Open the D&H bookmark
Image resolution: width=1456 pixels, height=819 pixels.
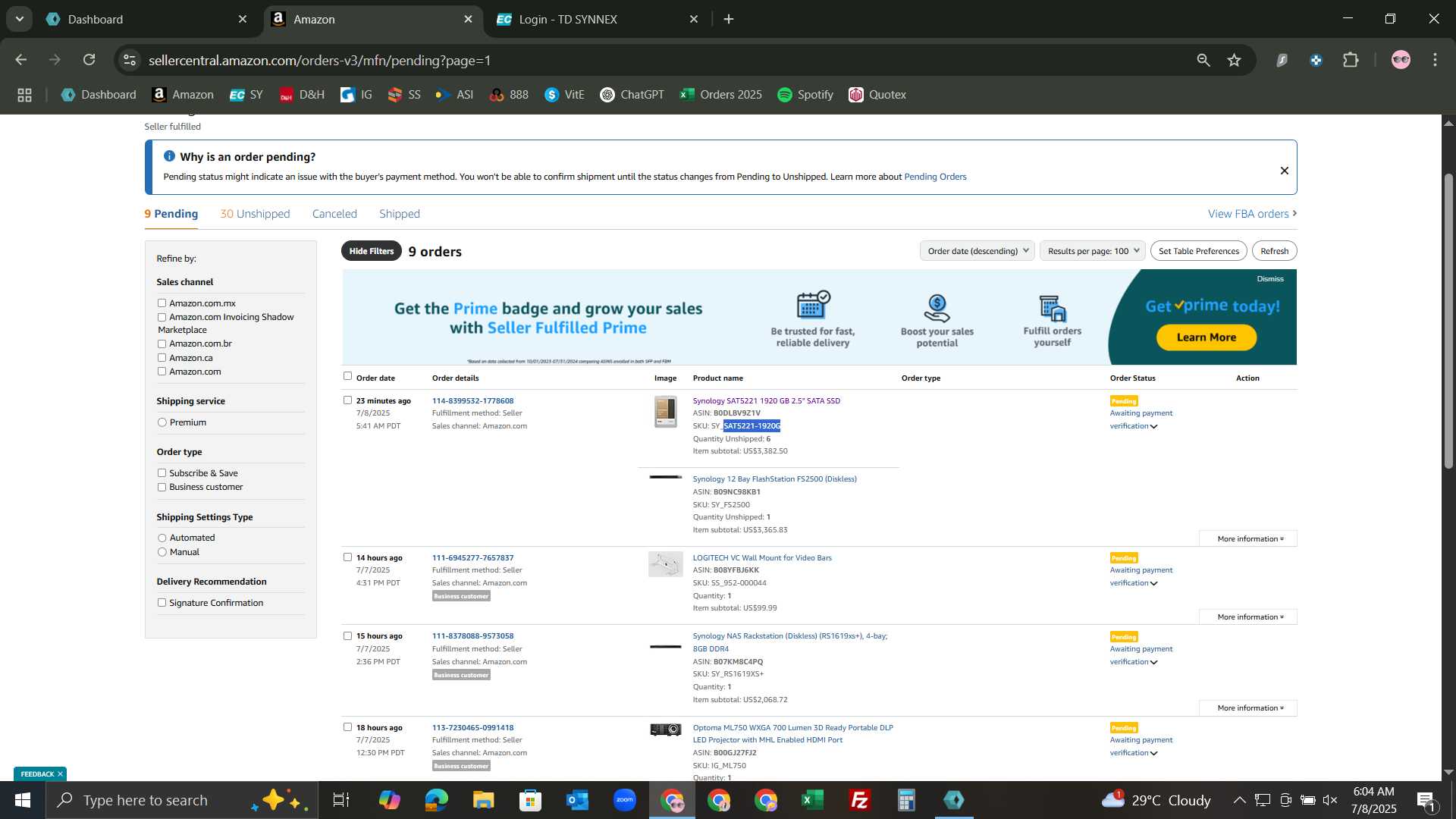(x=302, y=95)
